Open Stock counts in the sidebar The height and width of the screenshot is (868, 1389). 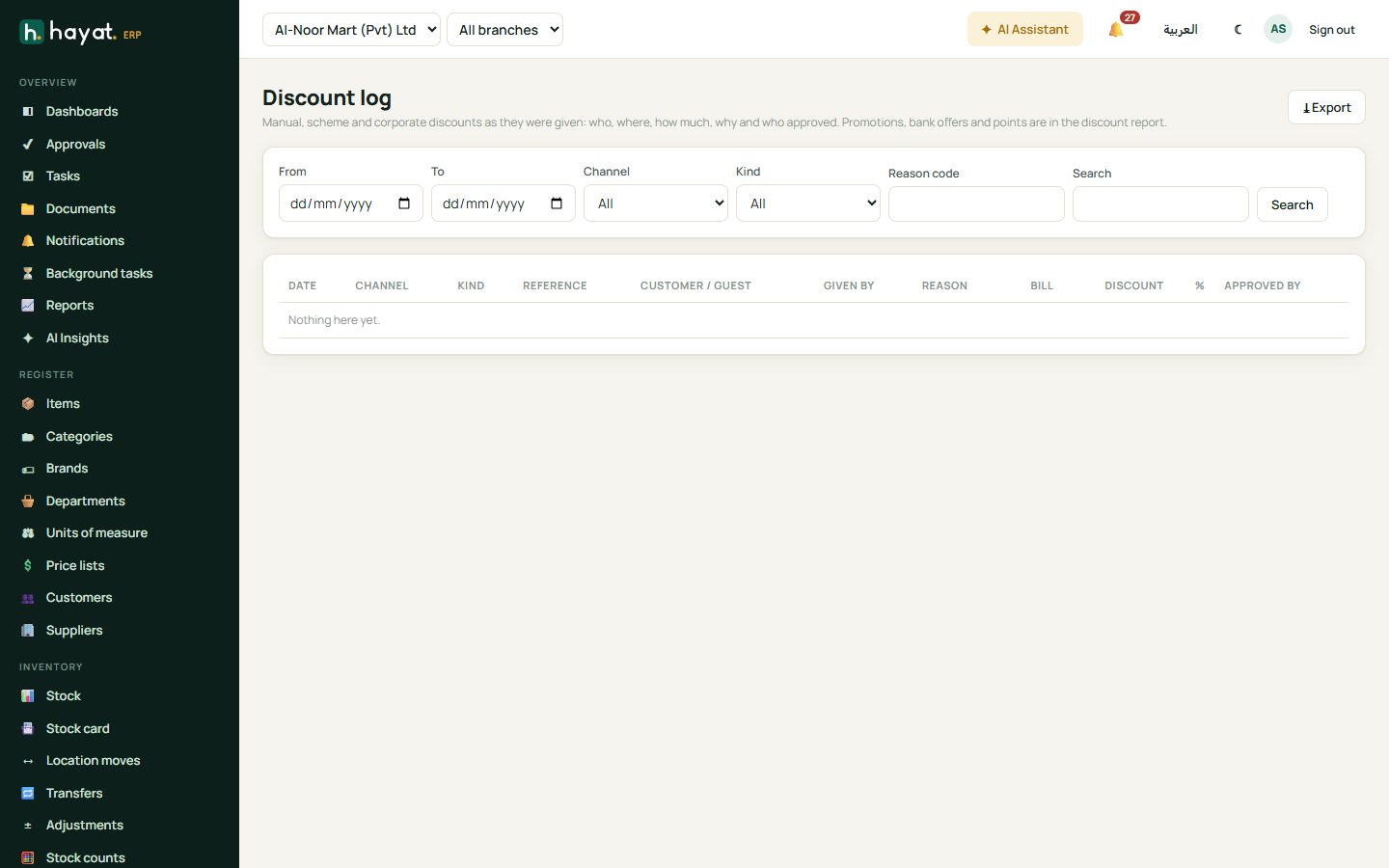coord(86,858)
